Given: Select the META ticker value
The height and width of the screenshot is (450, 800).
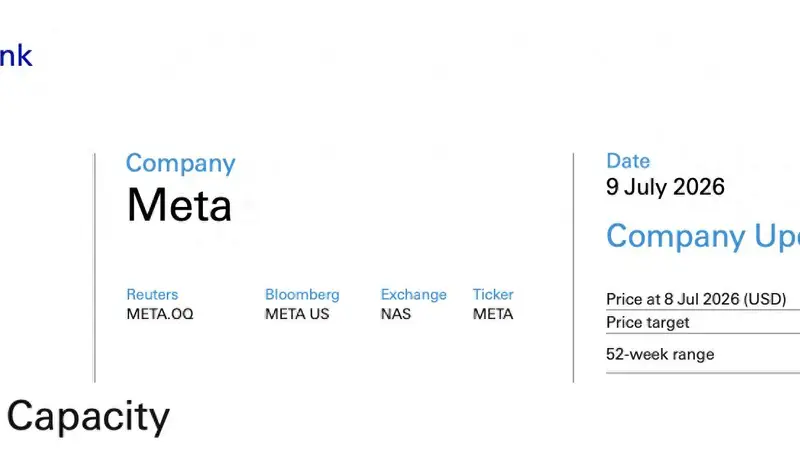Looking at the screenshot, I should [x=493, y=314].
